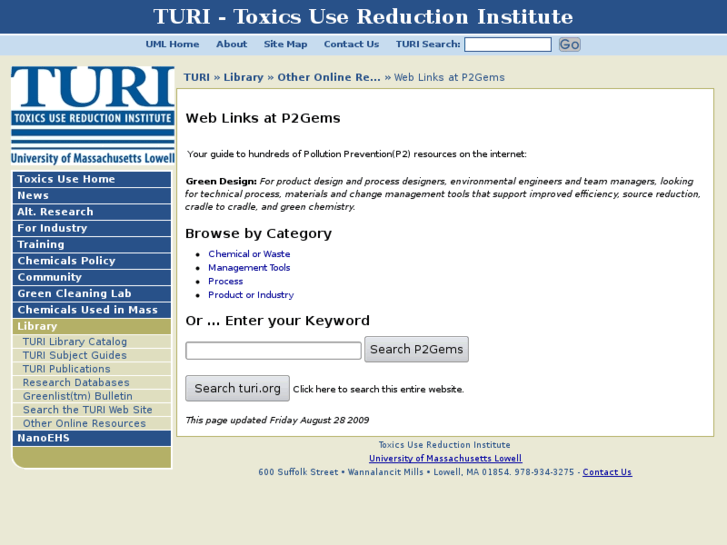Go to Site Map
Viewport: 727px width, 545px height.
[285, 44]
